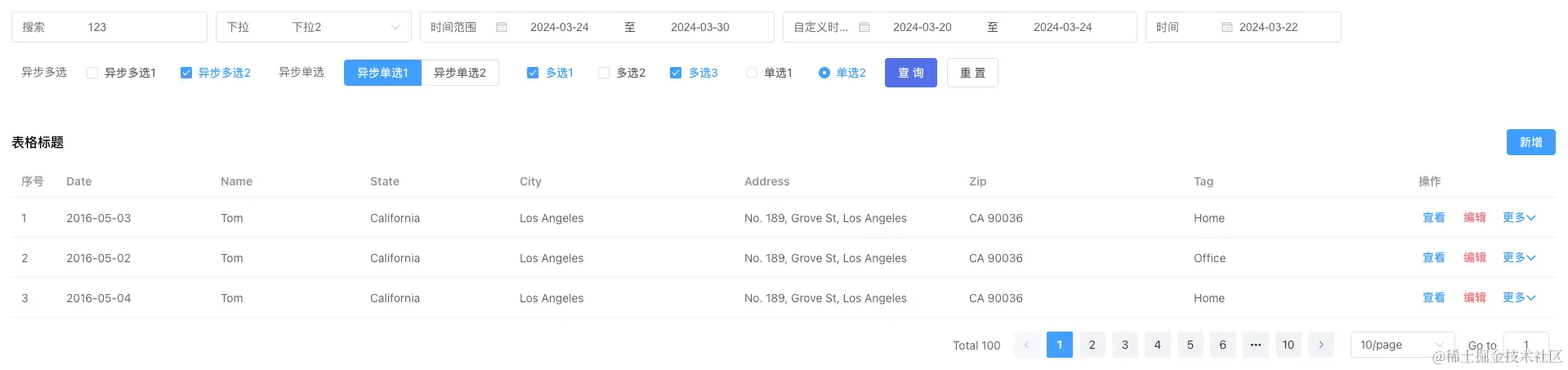Select page 10 in pagination
Screen dimensions: 1568x370
1289,345
